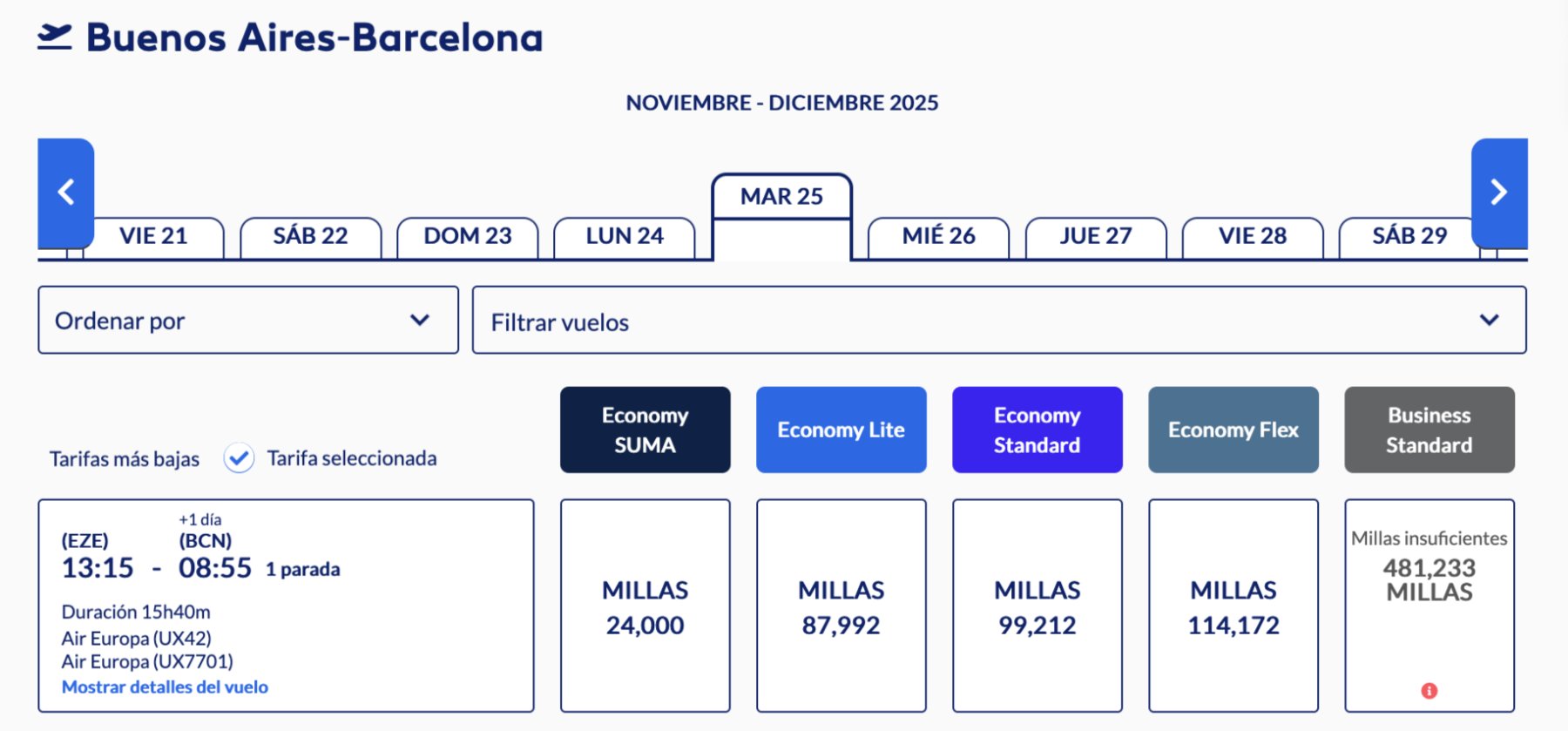Toggle the Tarifa seleccionada checkmark
1568x731 pixels.
[239, 458]
